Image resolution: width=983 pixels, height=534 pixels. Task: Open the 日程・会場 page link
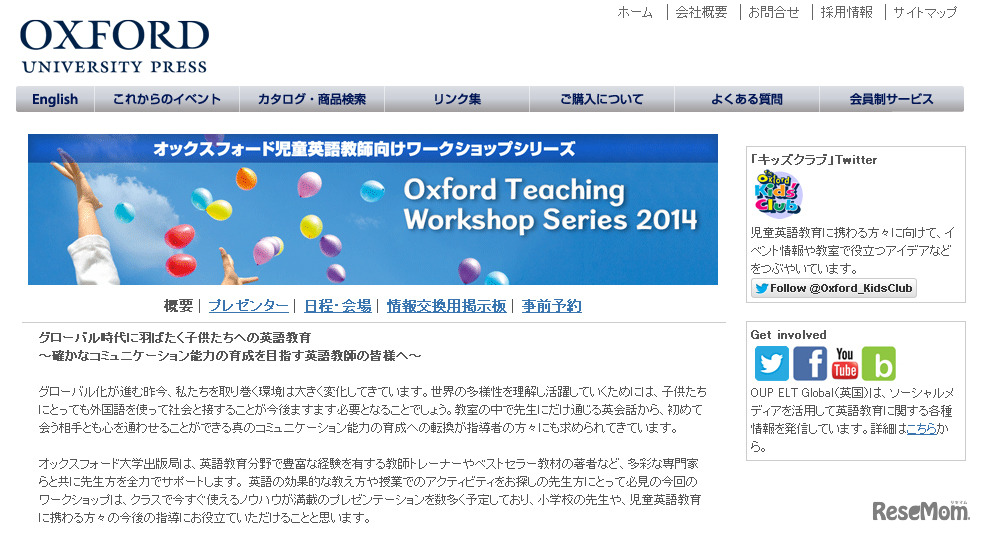(x=337, y=306)
